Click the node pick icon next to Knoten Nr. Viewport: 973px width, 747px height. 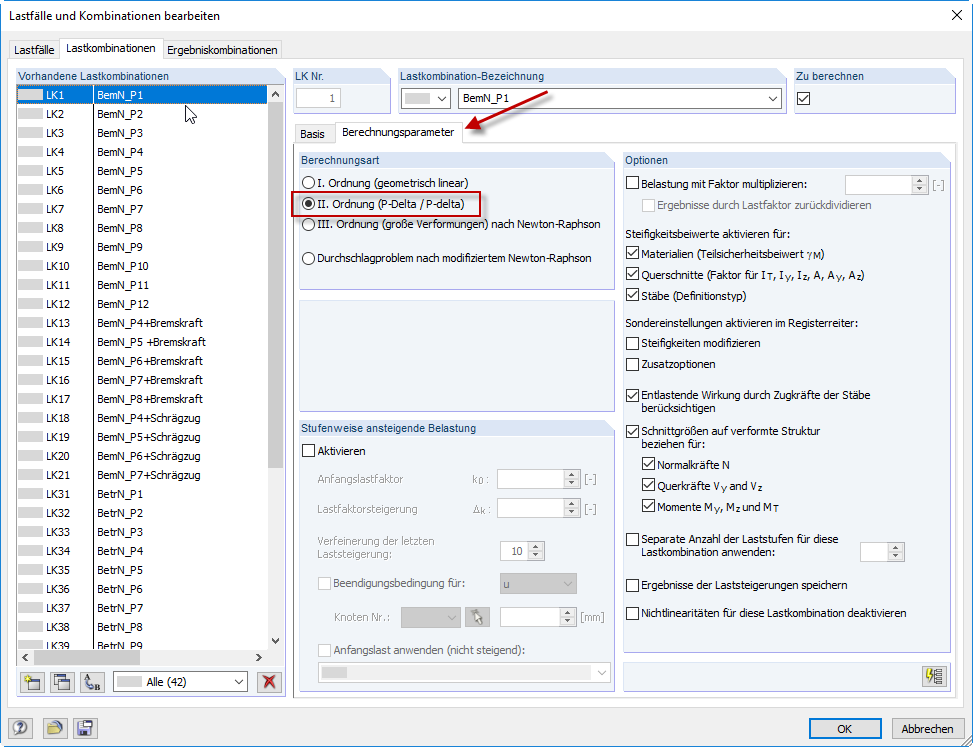pos(477,617)
